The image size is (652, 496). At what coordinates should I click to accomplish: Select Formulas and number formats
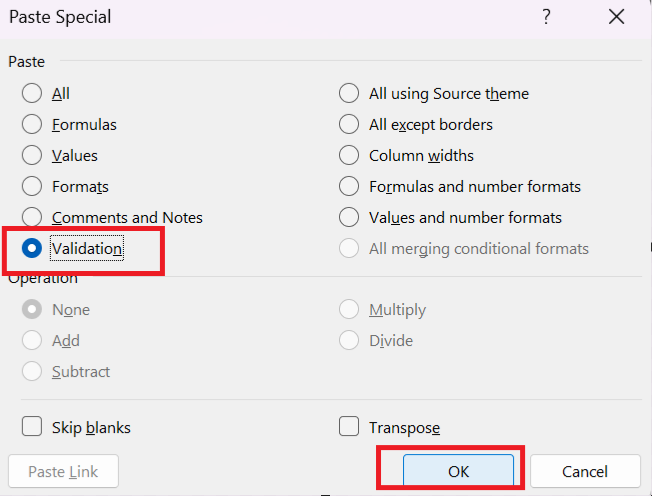click(x=349, y=187)
